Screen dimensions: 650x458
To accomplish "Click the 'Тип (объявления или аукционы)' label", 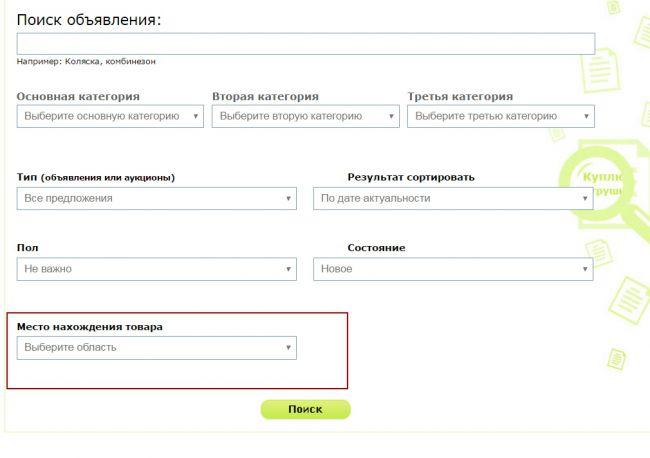I will [96, 177].
